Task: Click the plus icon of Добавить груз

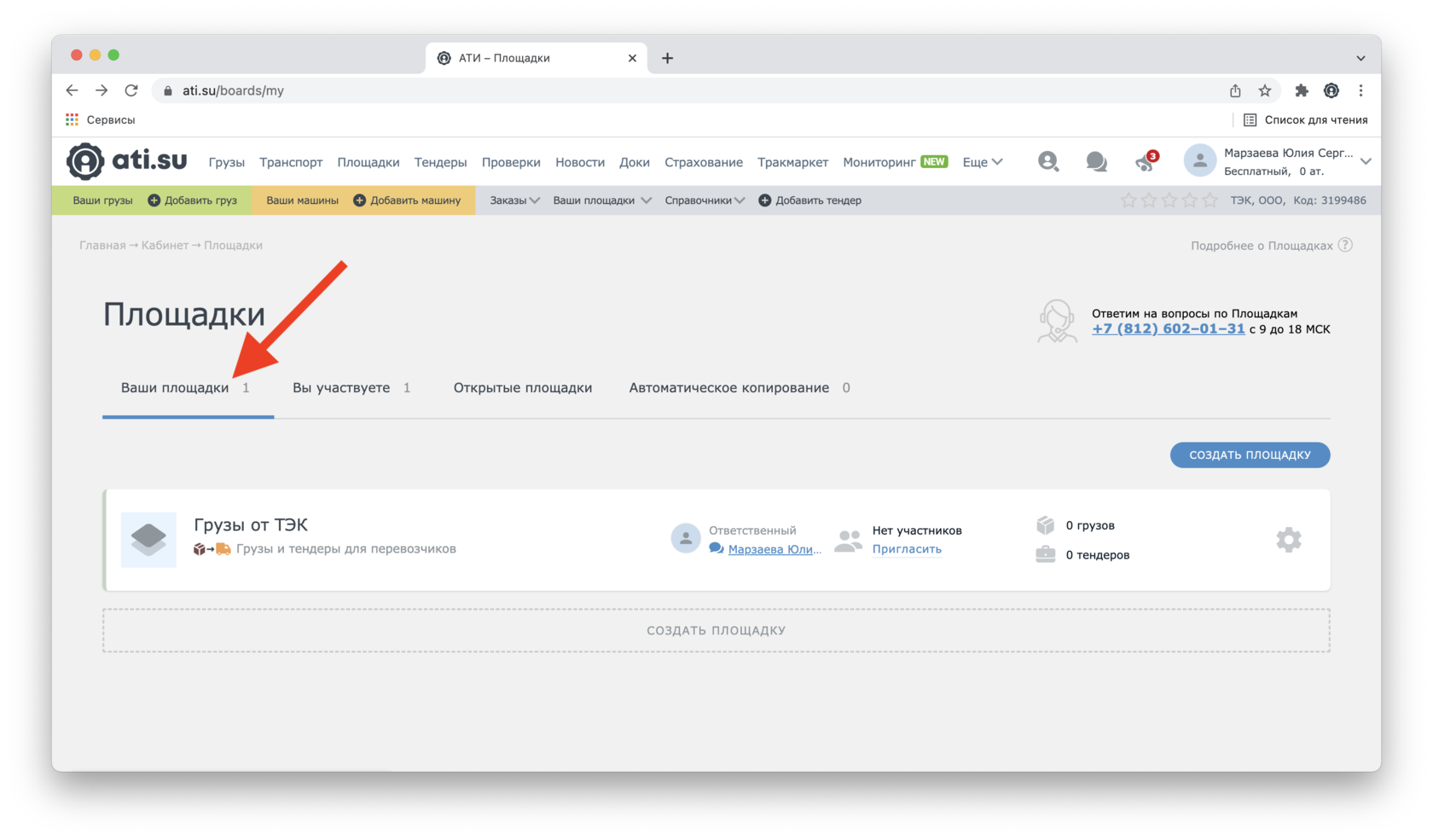Action: (x=154, y=200)
